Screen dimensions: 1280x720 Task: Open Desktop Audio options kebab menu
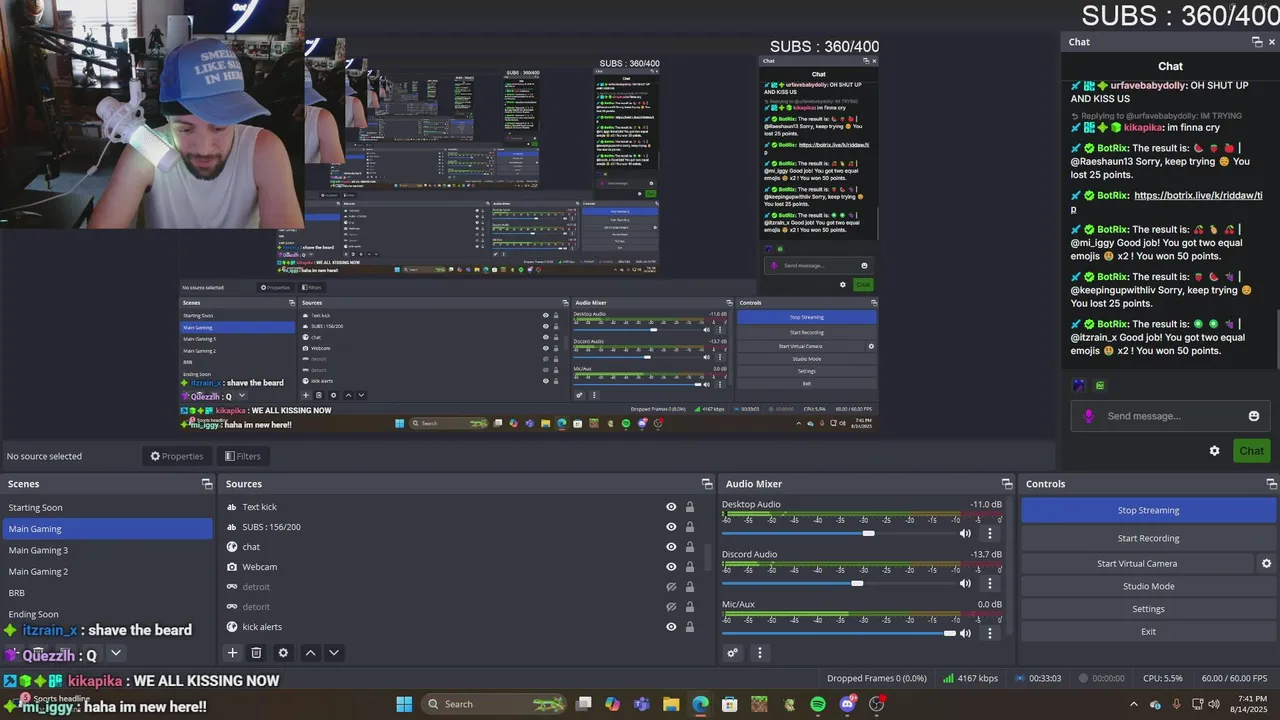click(x=990, y=533)
